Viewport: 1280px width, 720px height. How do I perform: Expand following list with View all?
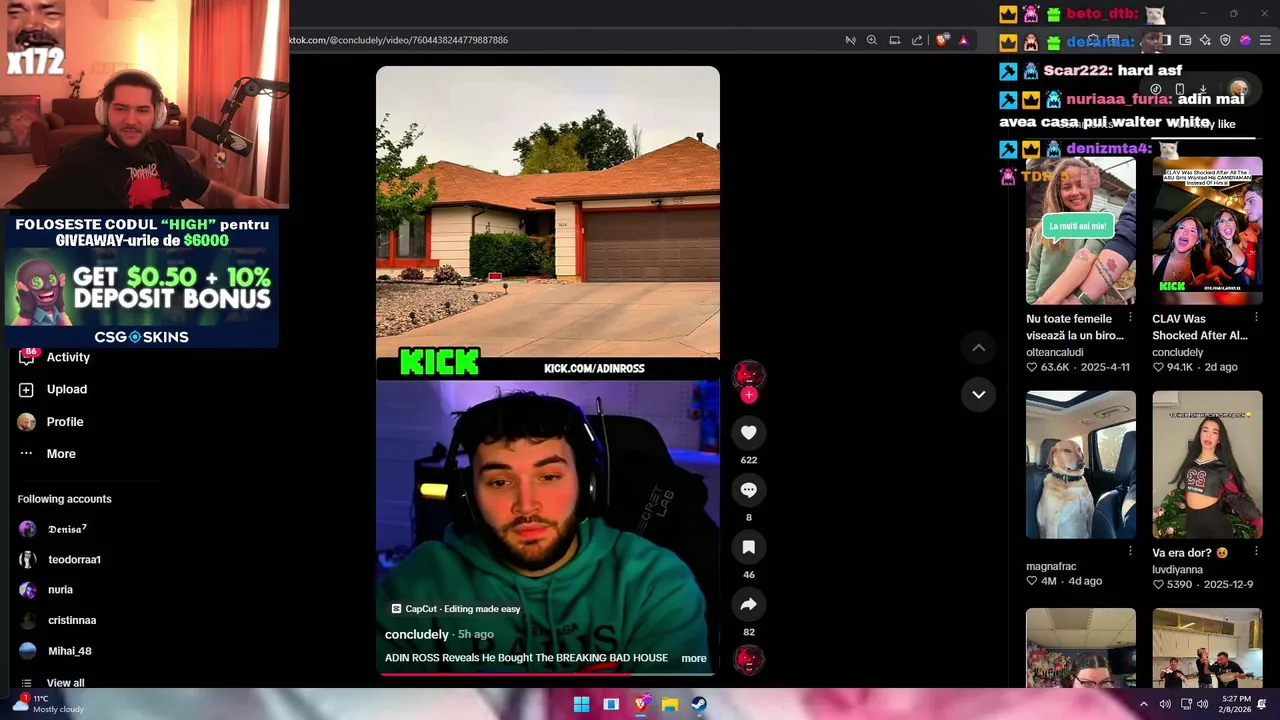[53, 683]
